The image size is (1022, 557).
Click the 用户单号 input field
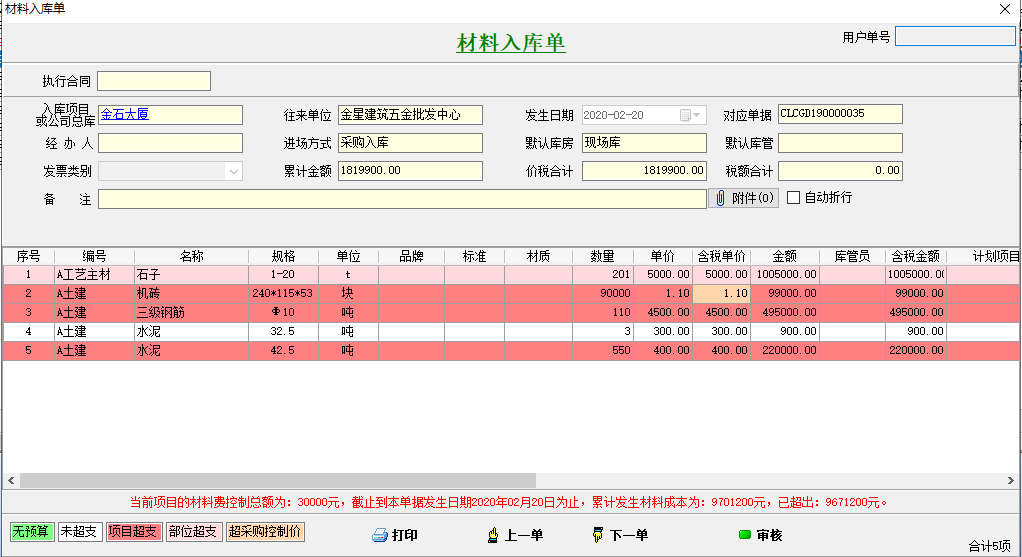(x=955, y=36)
